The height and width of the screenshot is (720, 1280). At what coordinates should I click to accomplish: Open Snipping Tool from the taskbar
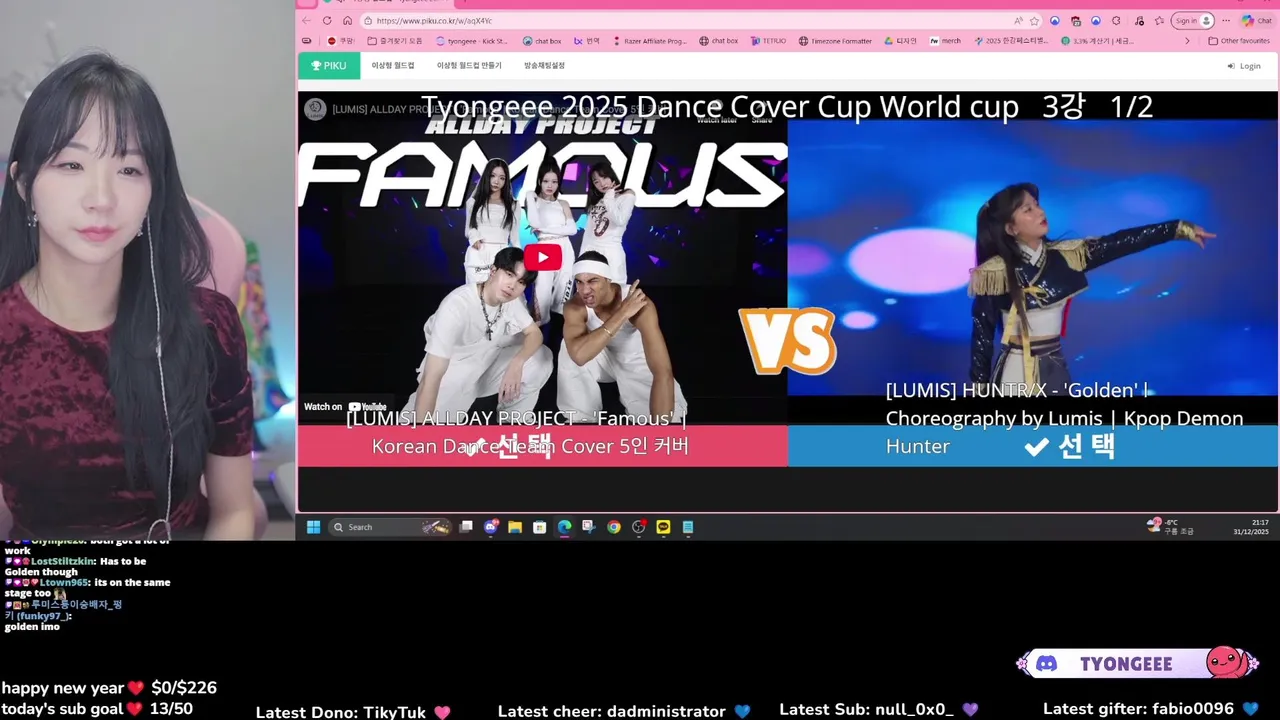(589, 527)
